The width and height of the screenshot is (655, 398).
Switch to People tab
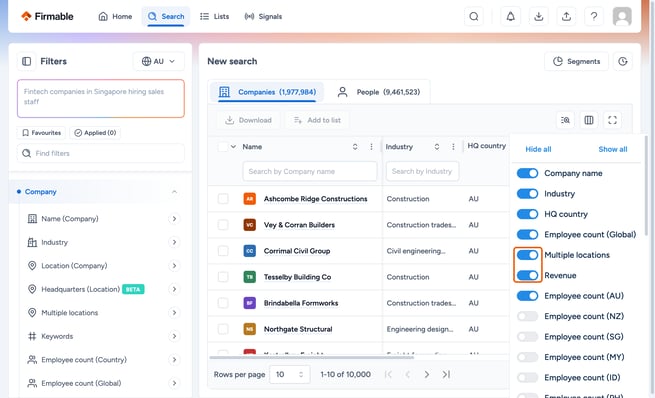378,92
